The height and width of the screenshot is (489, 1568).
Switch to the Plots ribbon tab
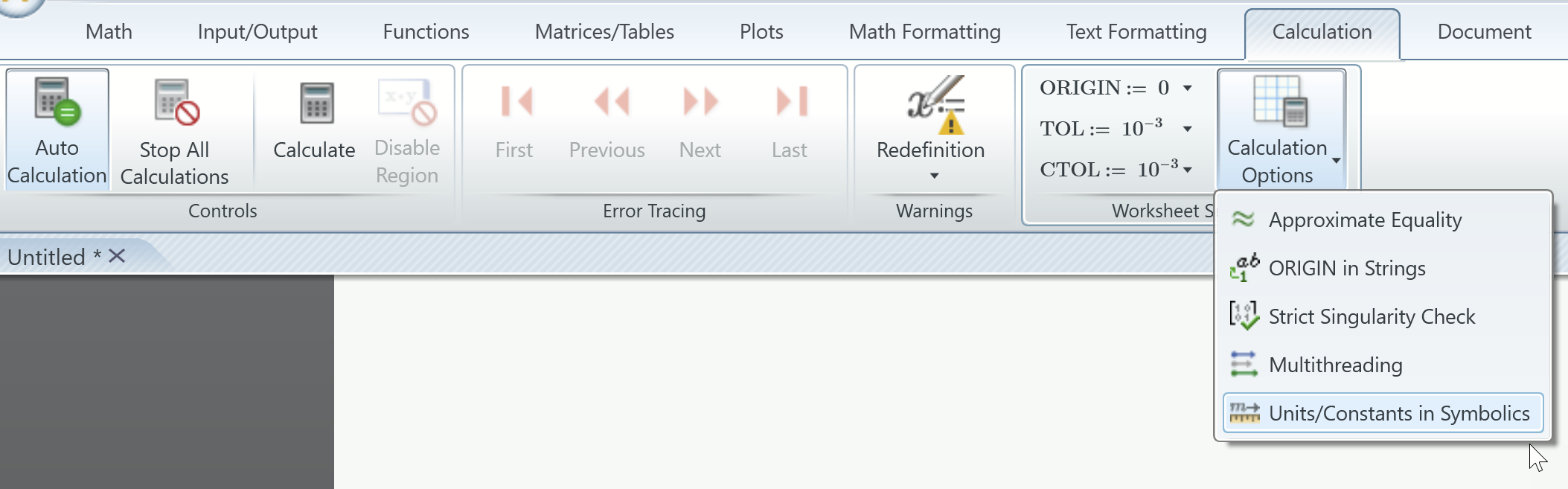[761, 31]
